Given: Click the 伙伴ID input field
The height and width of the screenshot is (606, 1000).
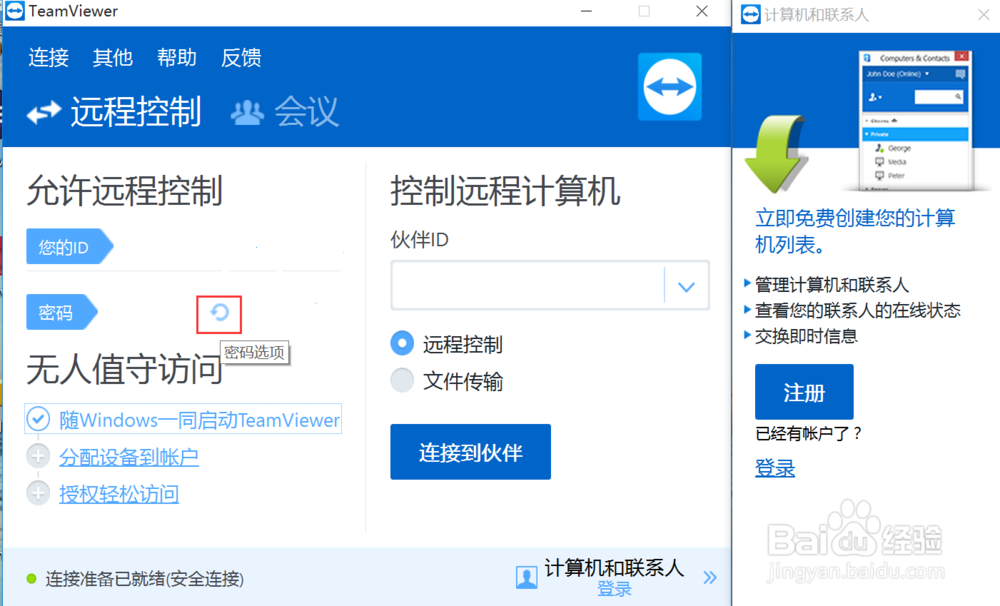Looking at the screenshot, I should (528, 285).
